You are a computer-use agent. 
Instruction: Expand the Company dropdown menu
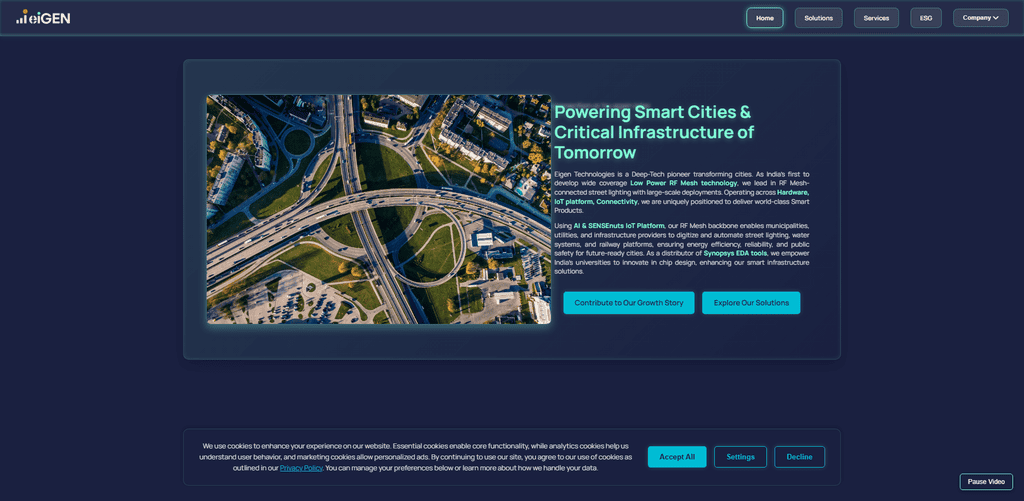(x=980, y=18)
